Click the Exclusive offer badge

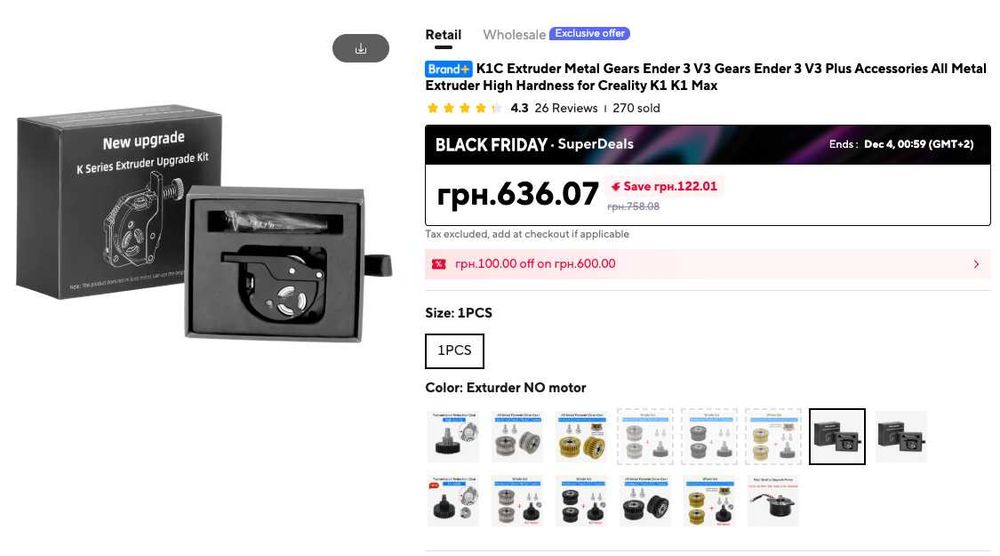(x=590, y=34)
